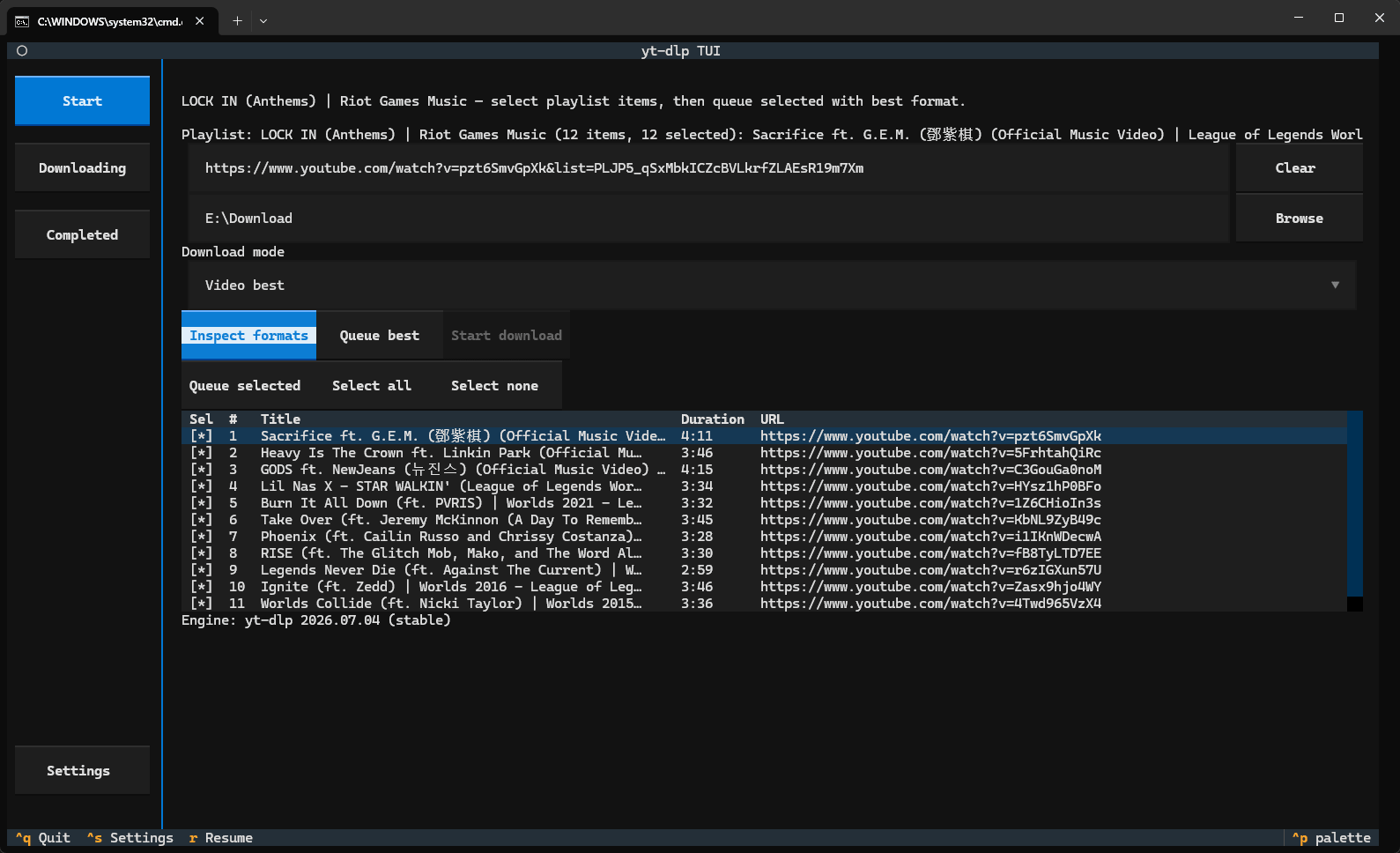This screenshot has height=853, width=1400.
Task: Click the URL ending C3GouGa0noM
Action: [930, 470]
